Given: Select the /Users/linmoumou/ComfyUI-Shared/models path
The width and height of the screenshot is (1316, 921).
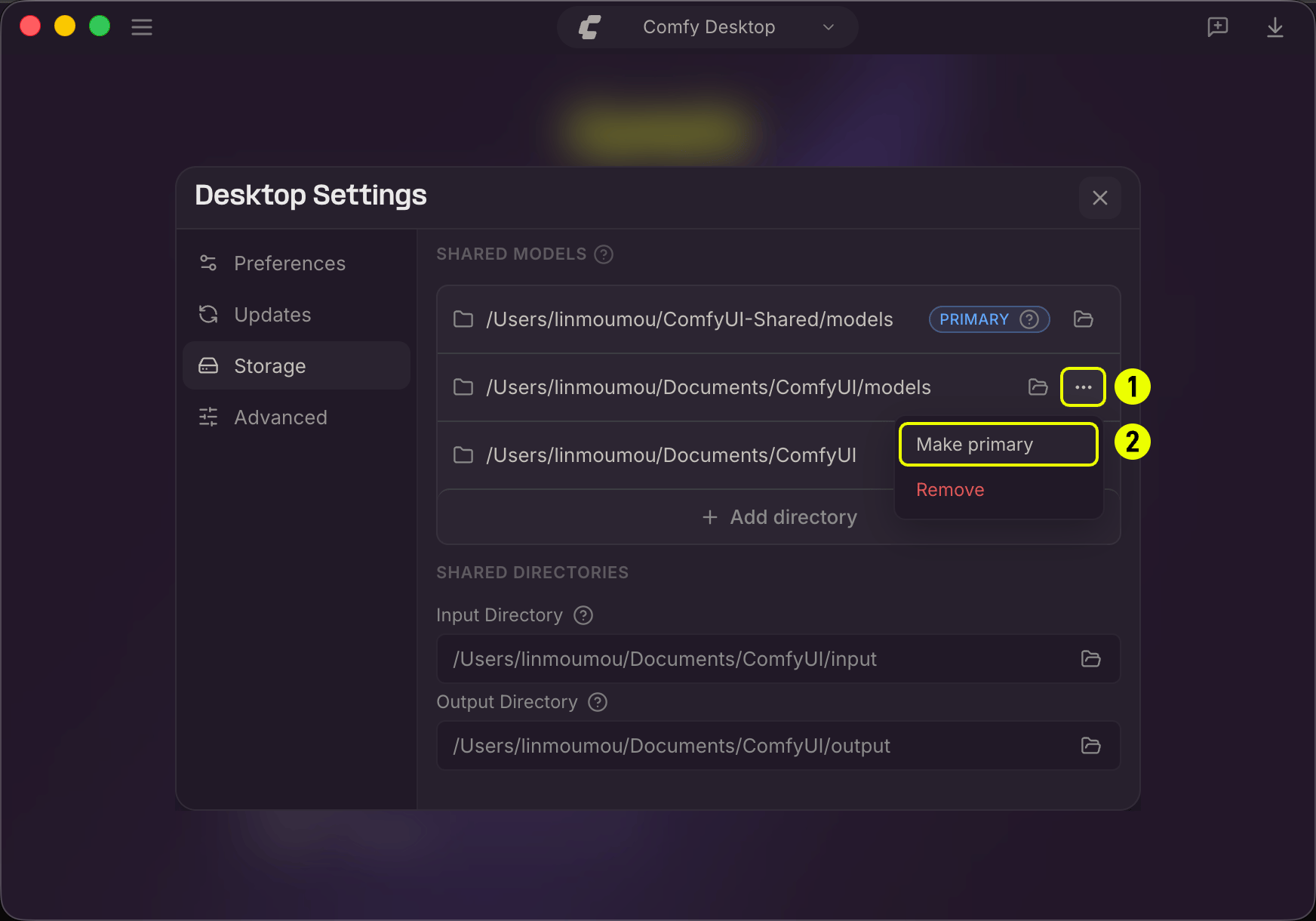Looking at the screenshot, I should pos(689,319).
